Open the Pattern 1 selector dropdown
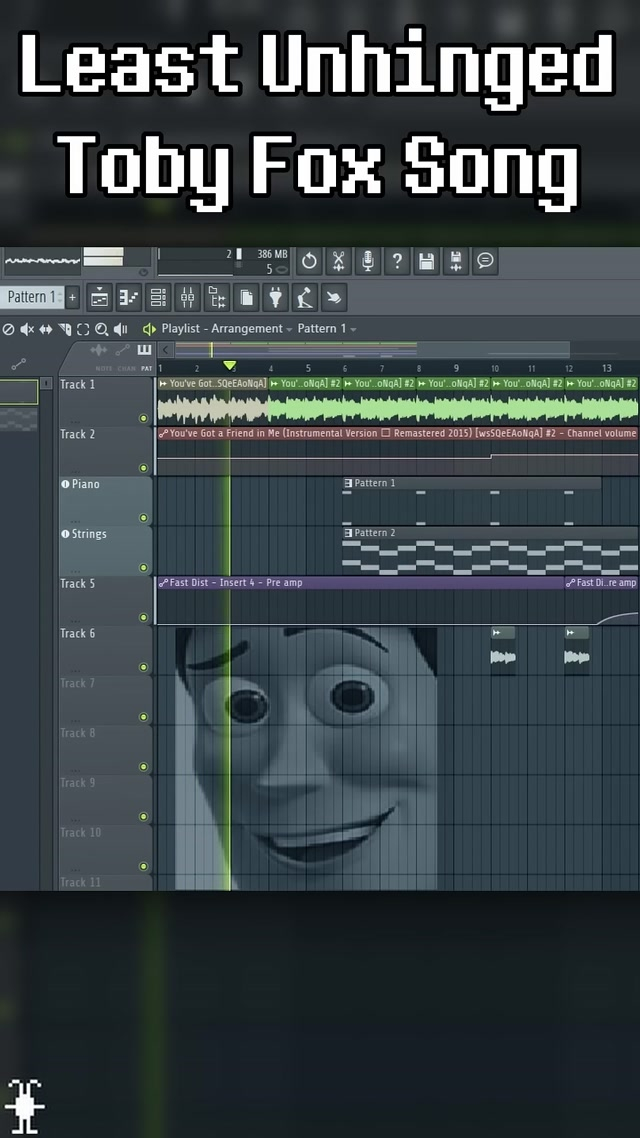This screenshot has width=640, height=1138. [32, 297]
